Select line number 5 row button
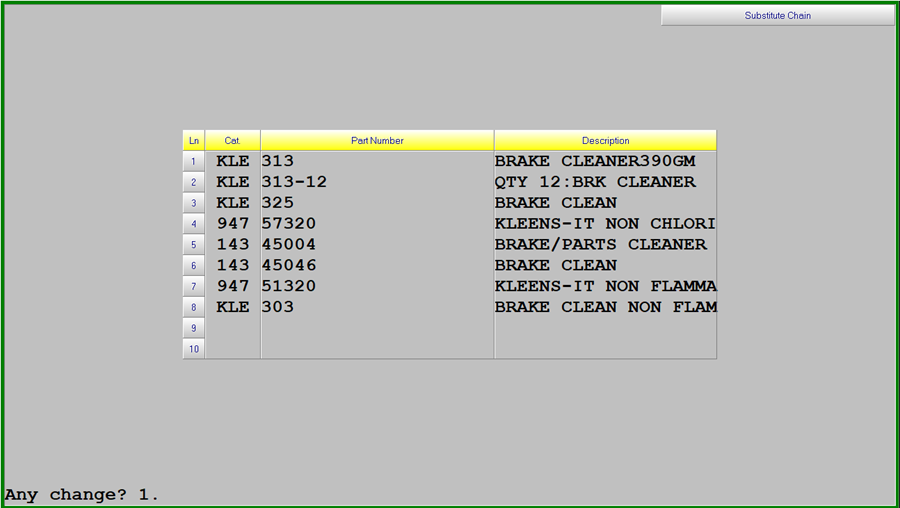 point(193,245)
